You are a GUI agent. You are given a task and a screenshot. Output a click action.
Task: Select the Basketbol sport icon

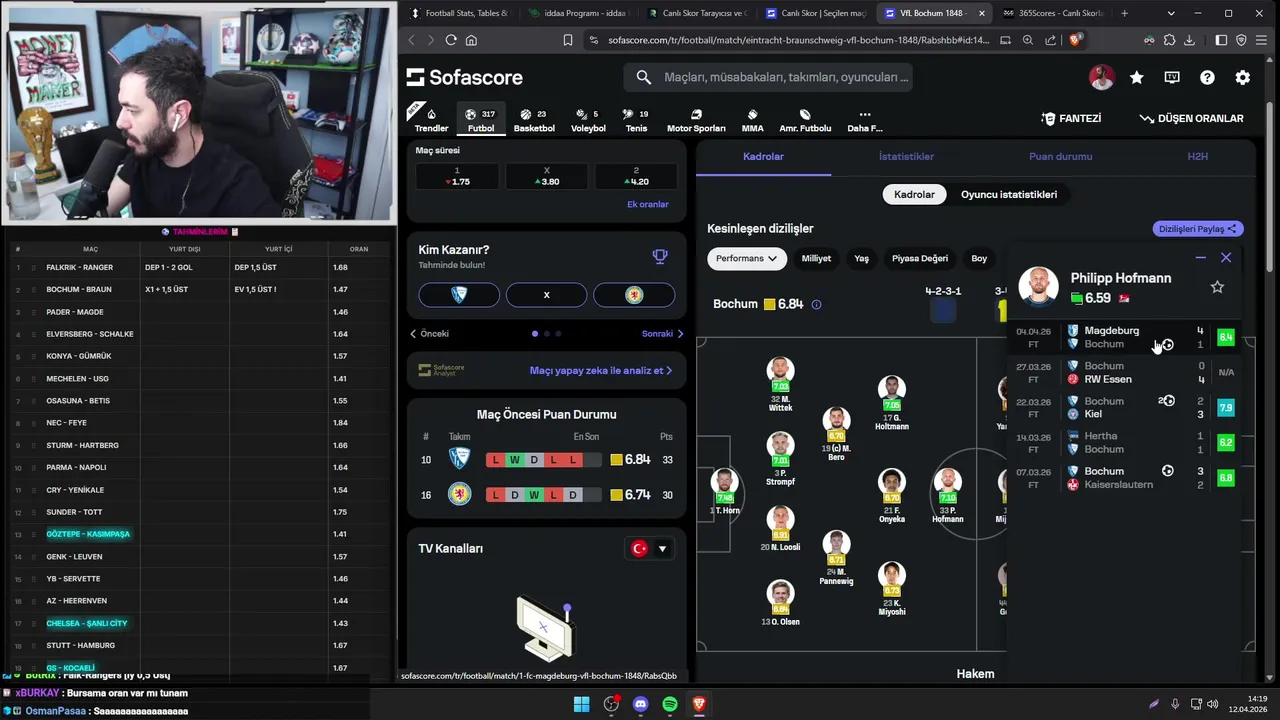coord(534,119)
